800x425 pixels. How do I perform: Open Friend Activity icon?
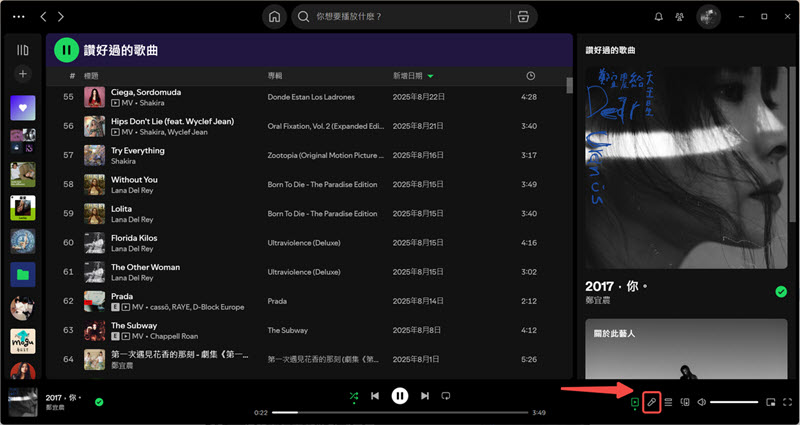[679, 17]
